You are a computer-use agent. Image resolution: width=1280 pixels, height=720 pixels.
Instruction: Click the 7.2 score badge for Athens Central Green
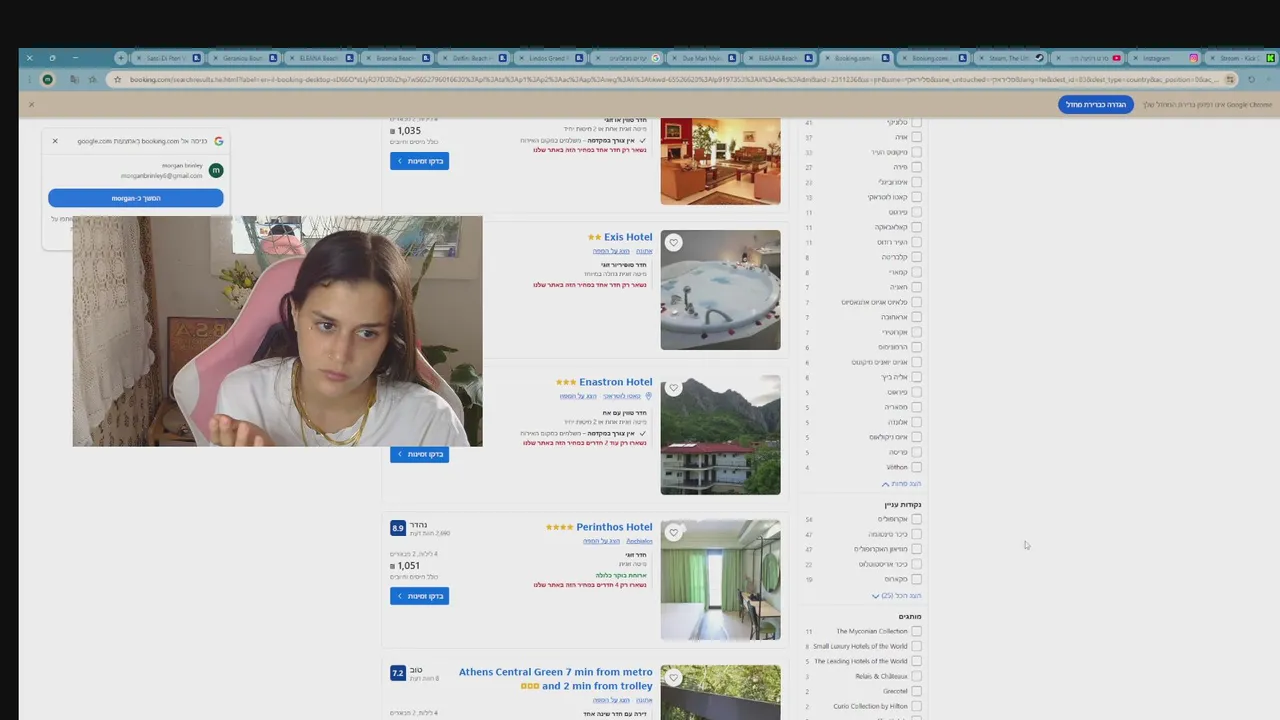point(398,673)
